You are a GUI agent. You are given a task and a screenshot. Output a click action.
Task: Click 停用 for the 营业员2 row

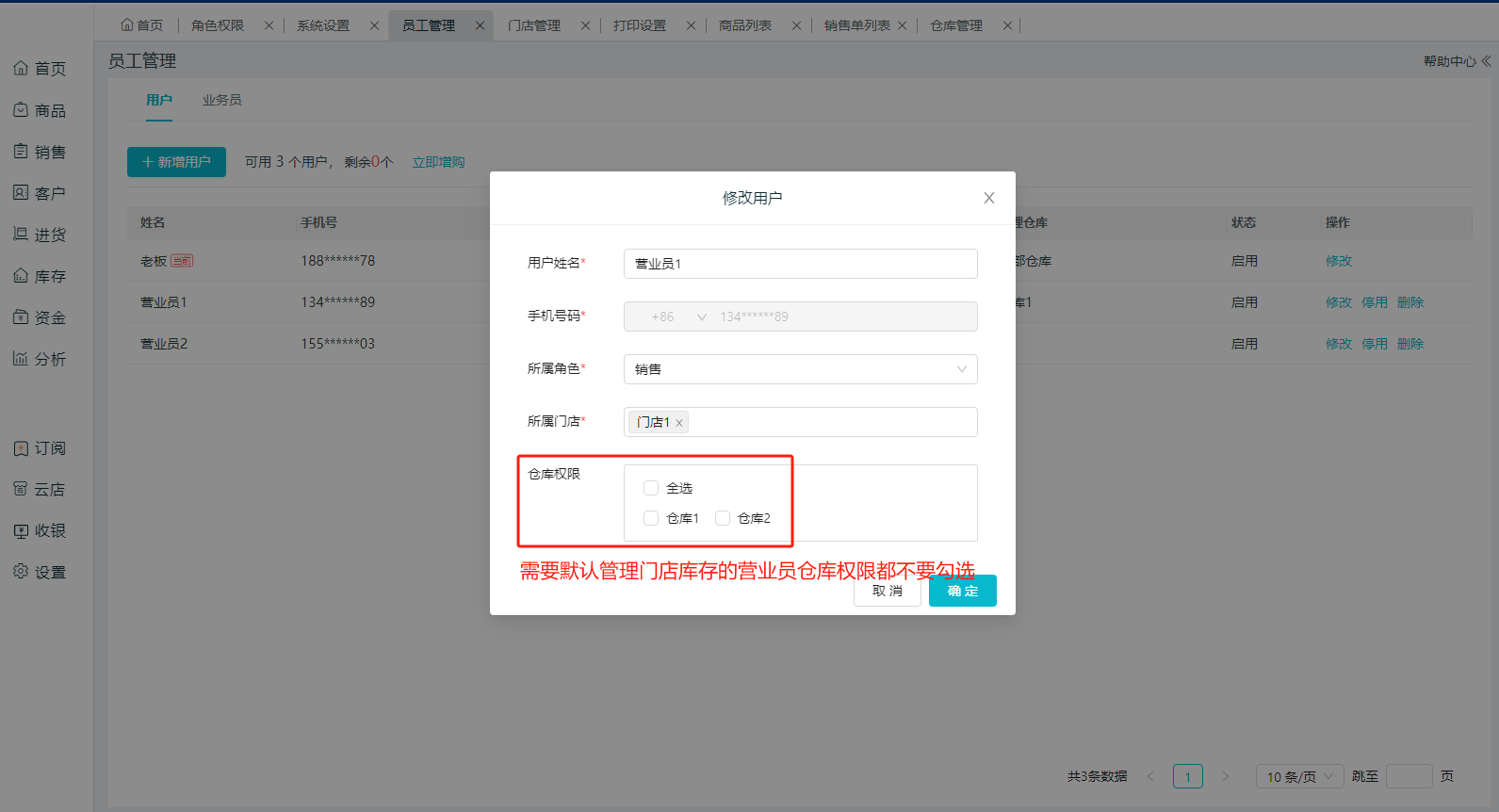[x=1375, y=344]
